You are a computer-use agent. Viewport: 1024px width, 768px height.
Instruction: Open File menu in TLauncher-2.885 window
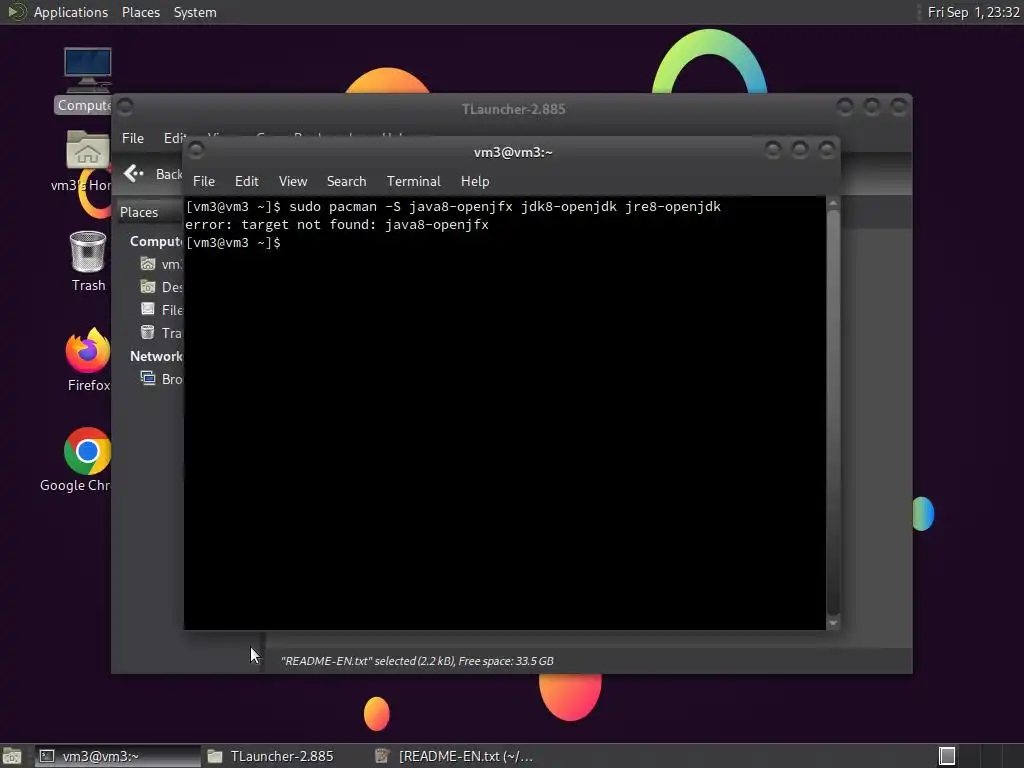(133, 138)
